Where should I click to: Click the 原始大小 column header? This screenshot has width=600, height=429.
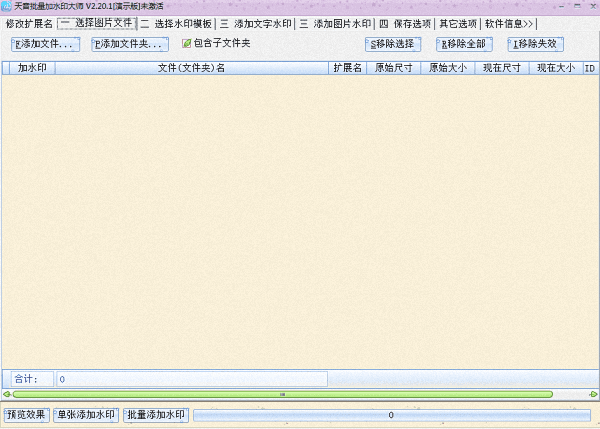[x=448, y=68]
